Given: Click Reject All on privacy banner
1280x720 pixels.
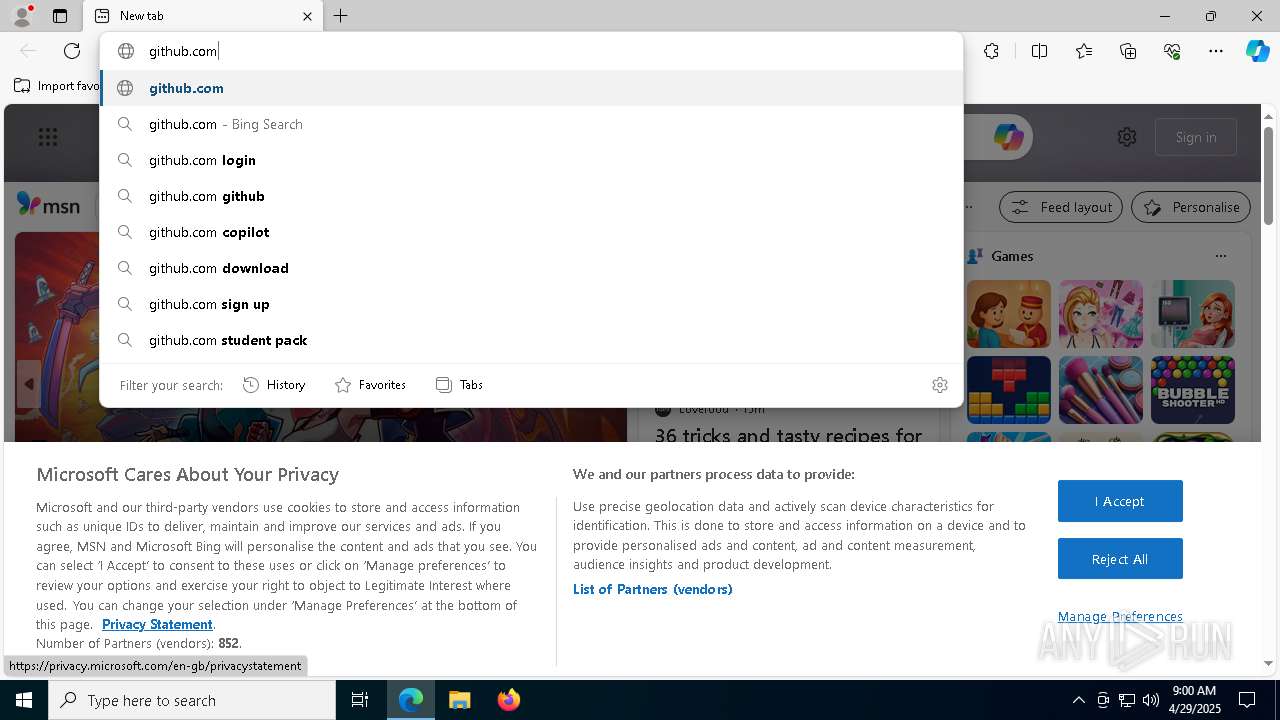Looking at the screenshot, I should click(x=1120, y=559).
